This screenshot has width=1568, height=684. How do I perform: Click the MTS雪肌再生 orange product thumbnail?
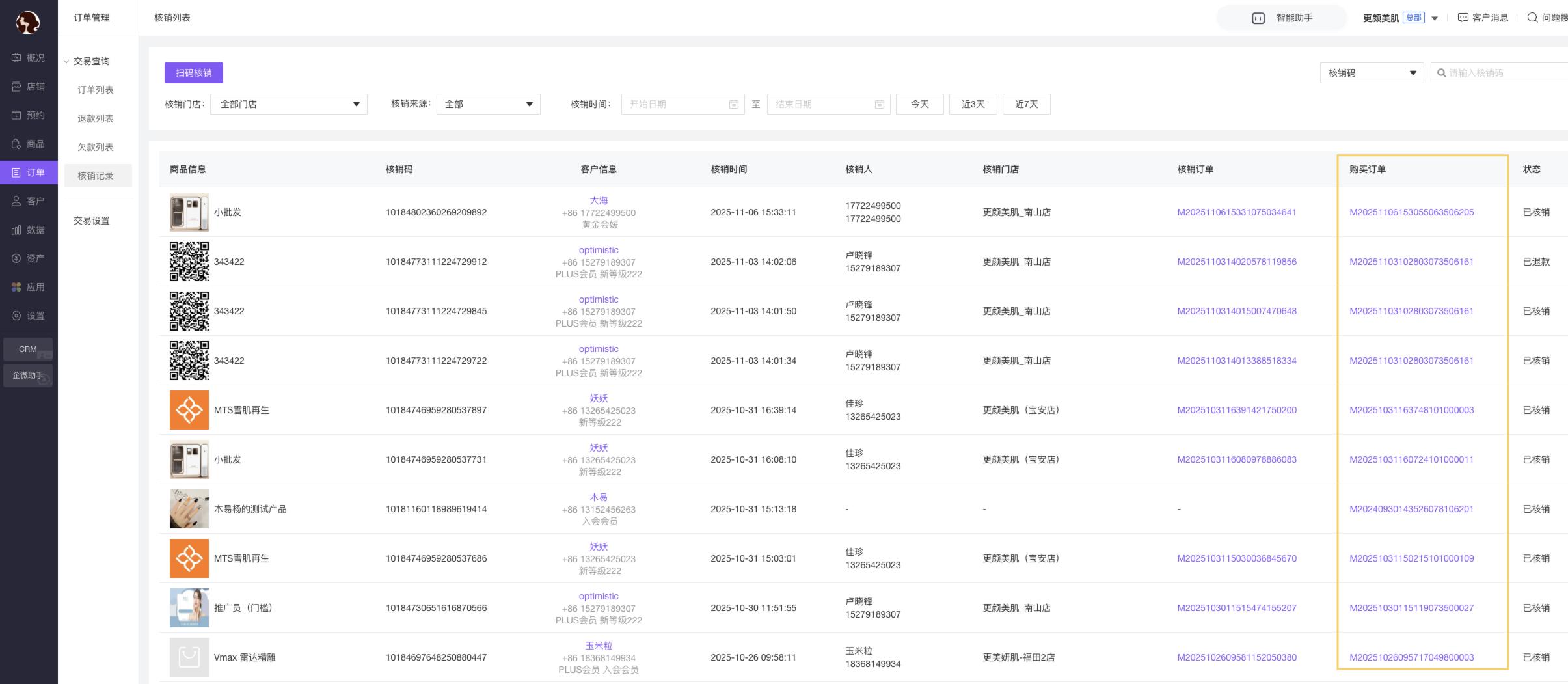(189, 410)
